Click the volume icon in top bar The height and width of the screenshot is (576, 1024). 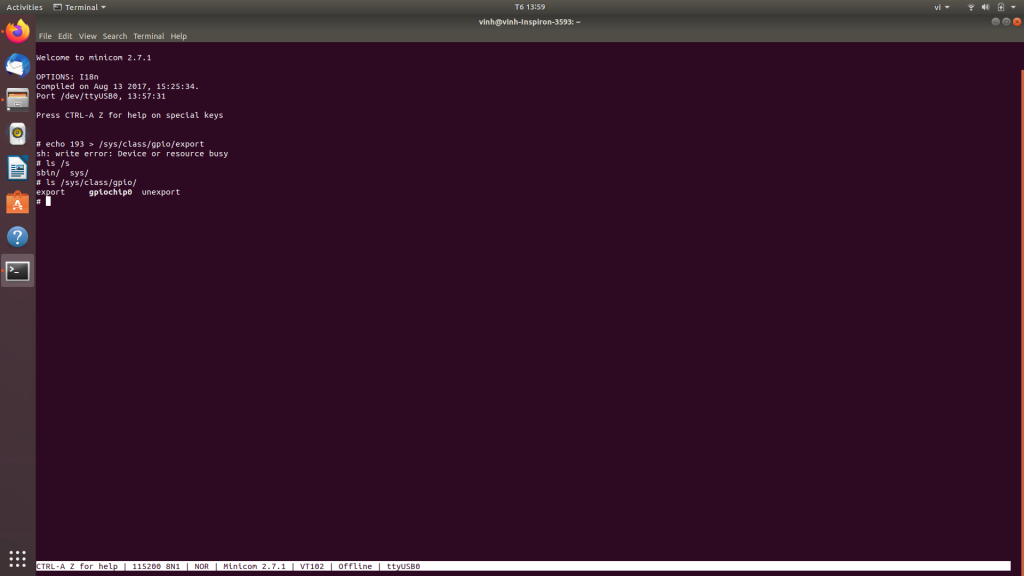click(985, 7)
